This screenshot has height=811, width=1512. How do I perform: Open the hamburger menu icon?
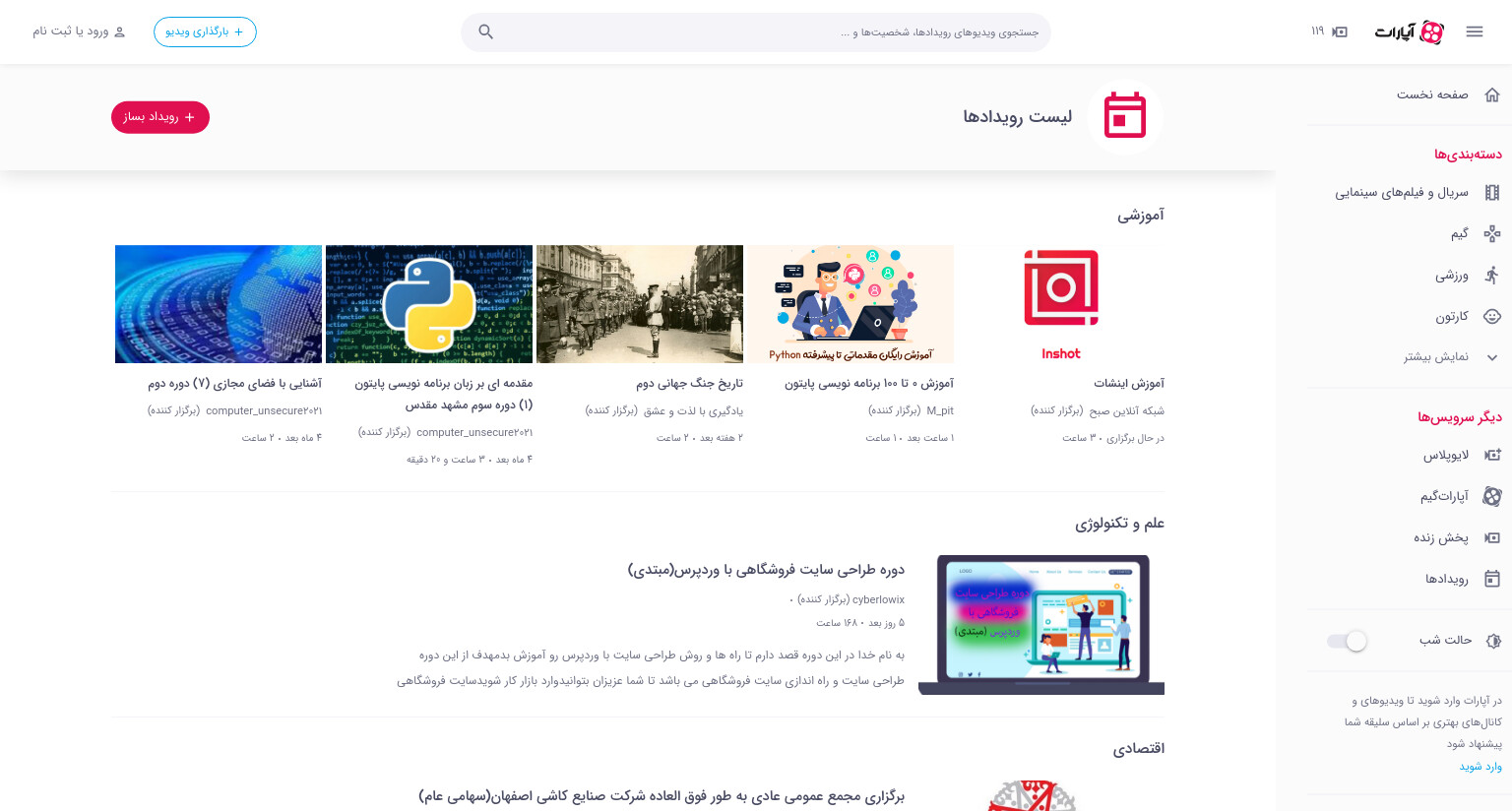click(x=1474, y=31)
